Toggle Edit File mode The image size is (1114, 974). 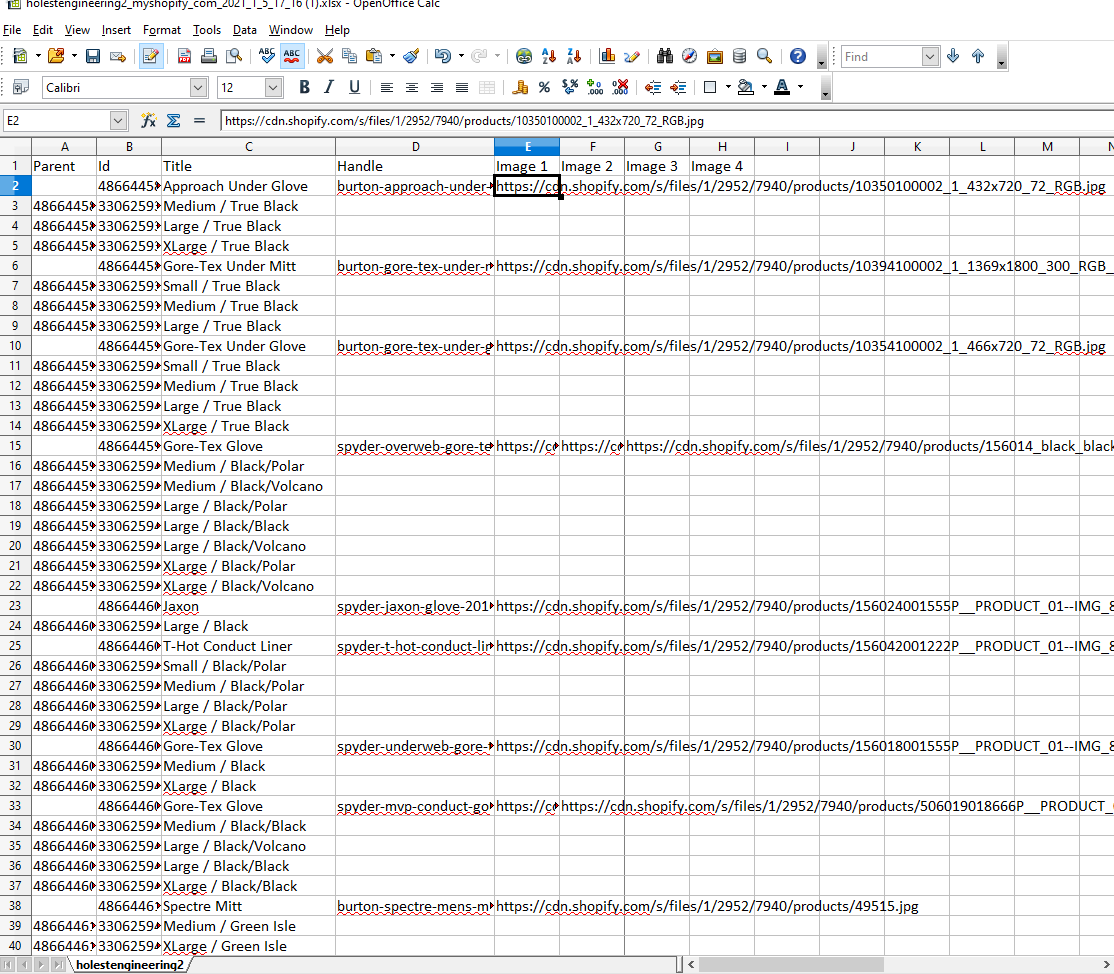click(151, 57)
